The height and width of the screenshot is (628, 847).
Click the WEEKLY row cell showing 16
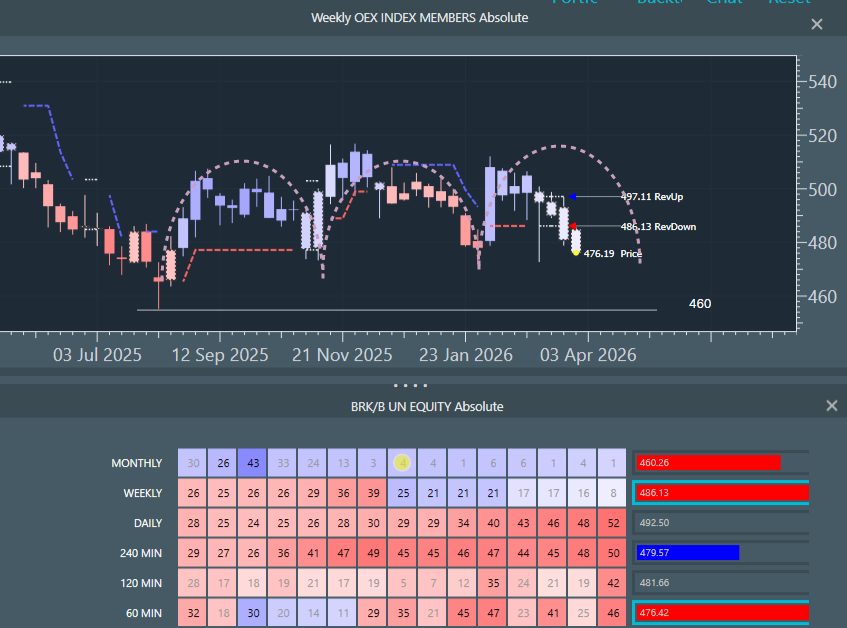[583, 493]
